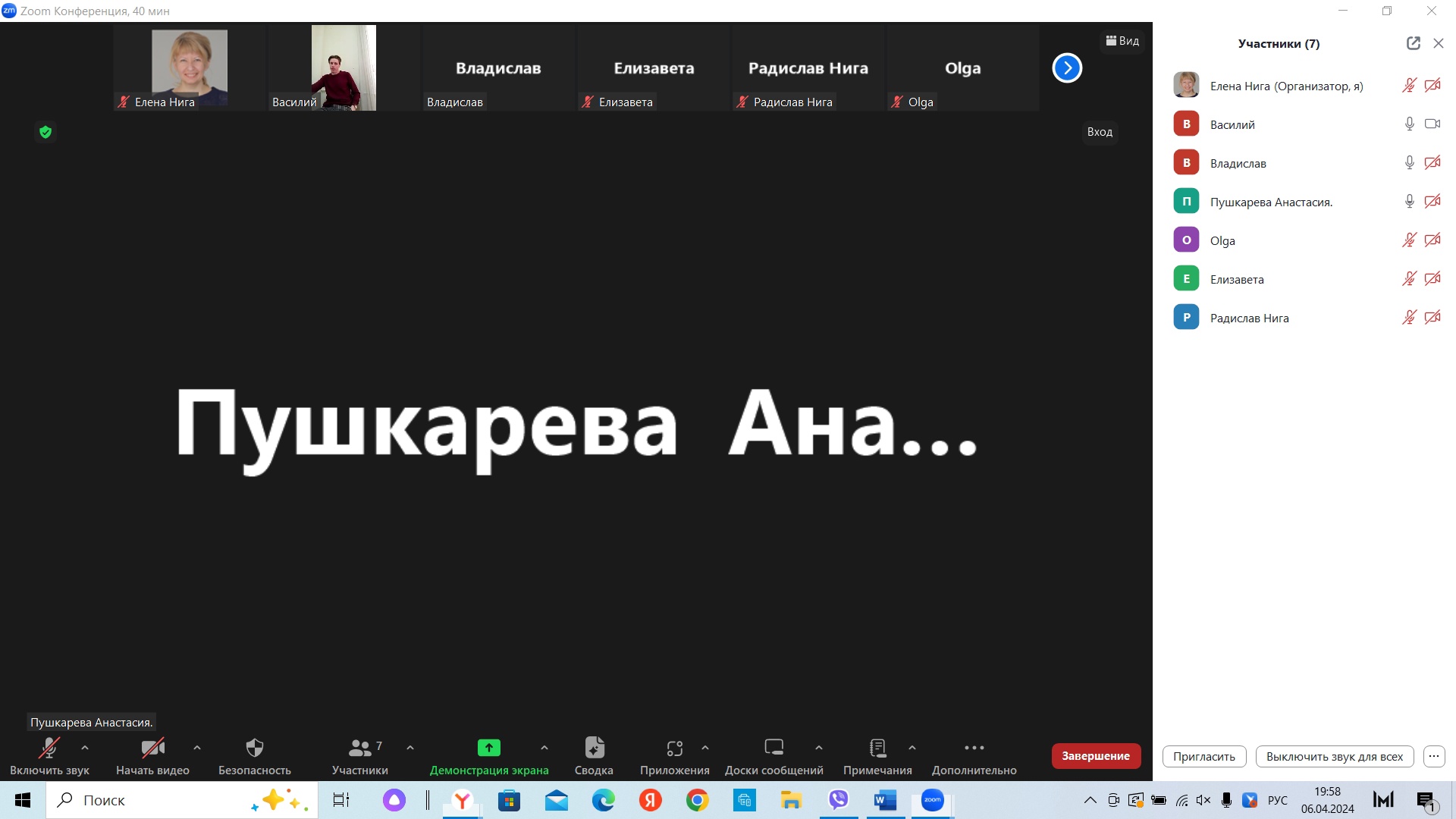
Task: Open the Security shield icon
Action: click(255, 748)
